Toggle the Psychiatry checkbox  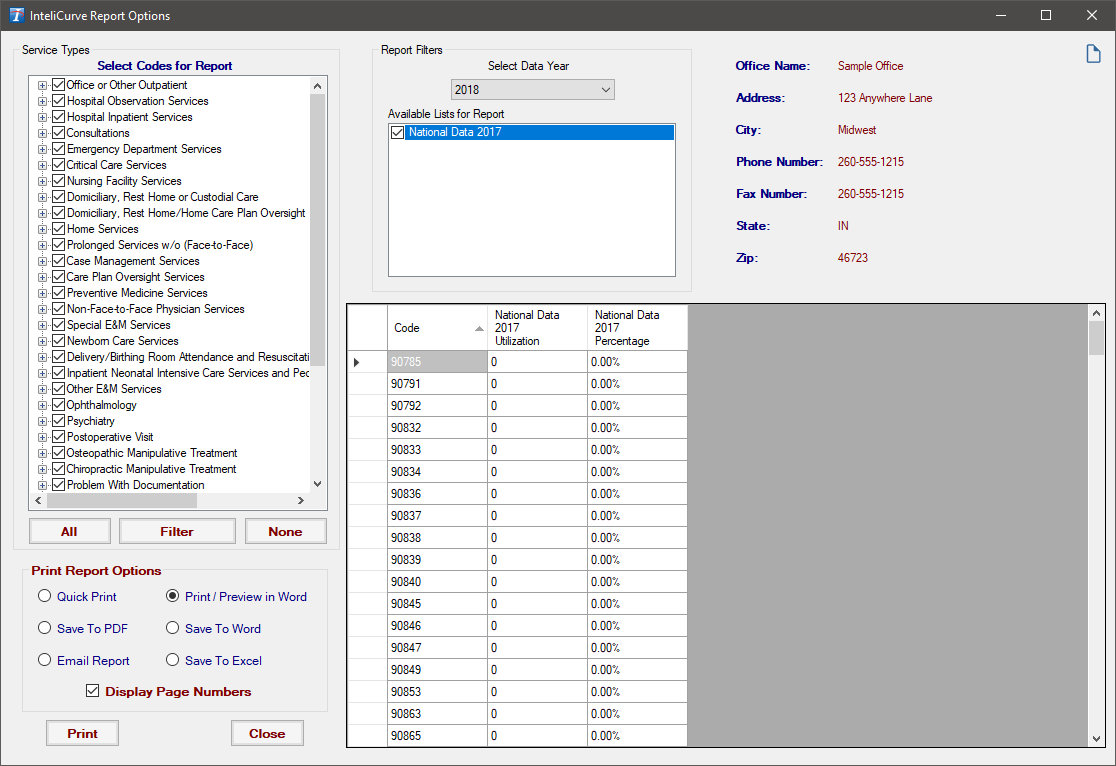[59, 421]
